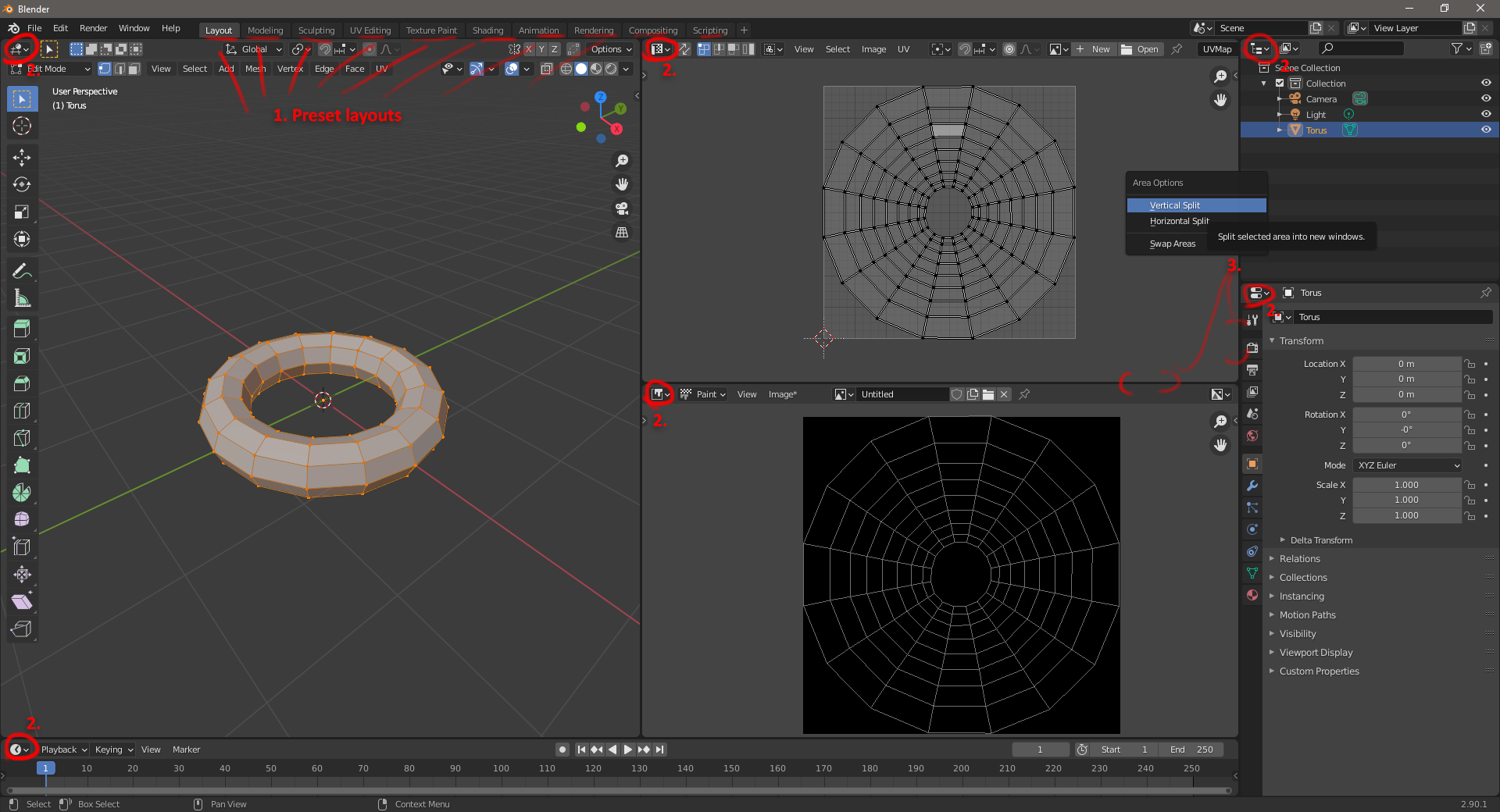Select the 3D Cursor tool
1500x812 pixels.
(22, 126)
